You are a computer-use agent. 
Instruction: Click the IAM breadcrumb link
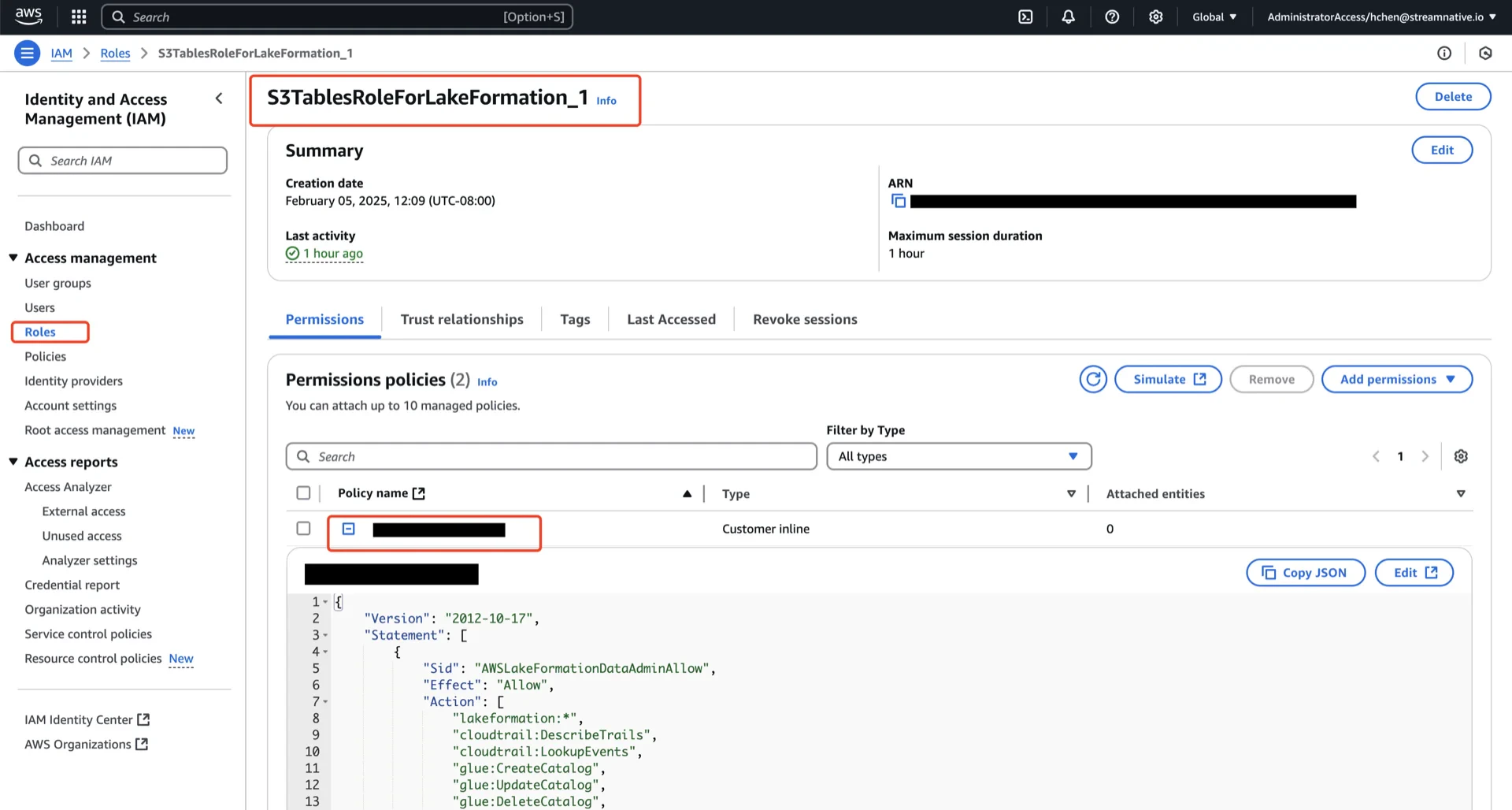tap(61, 53)
